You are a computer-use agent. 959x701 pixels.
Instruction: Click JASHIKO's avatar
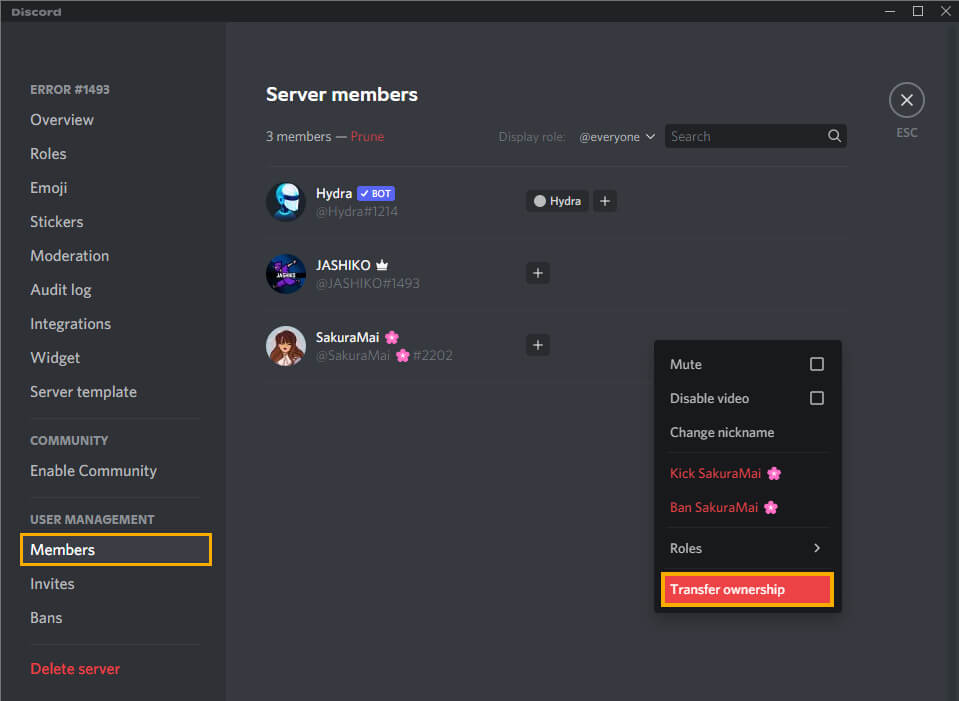(x=286, y=273)
